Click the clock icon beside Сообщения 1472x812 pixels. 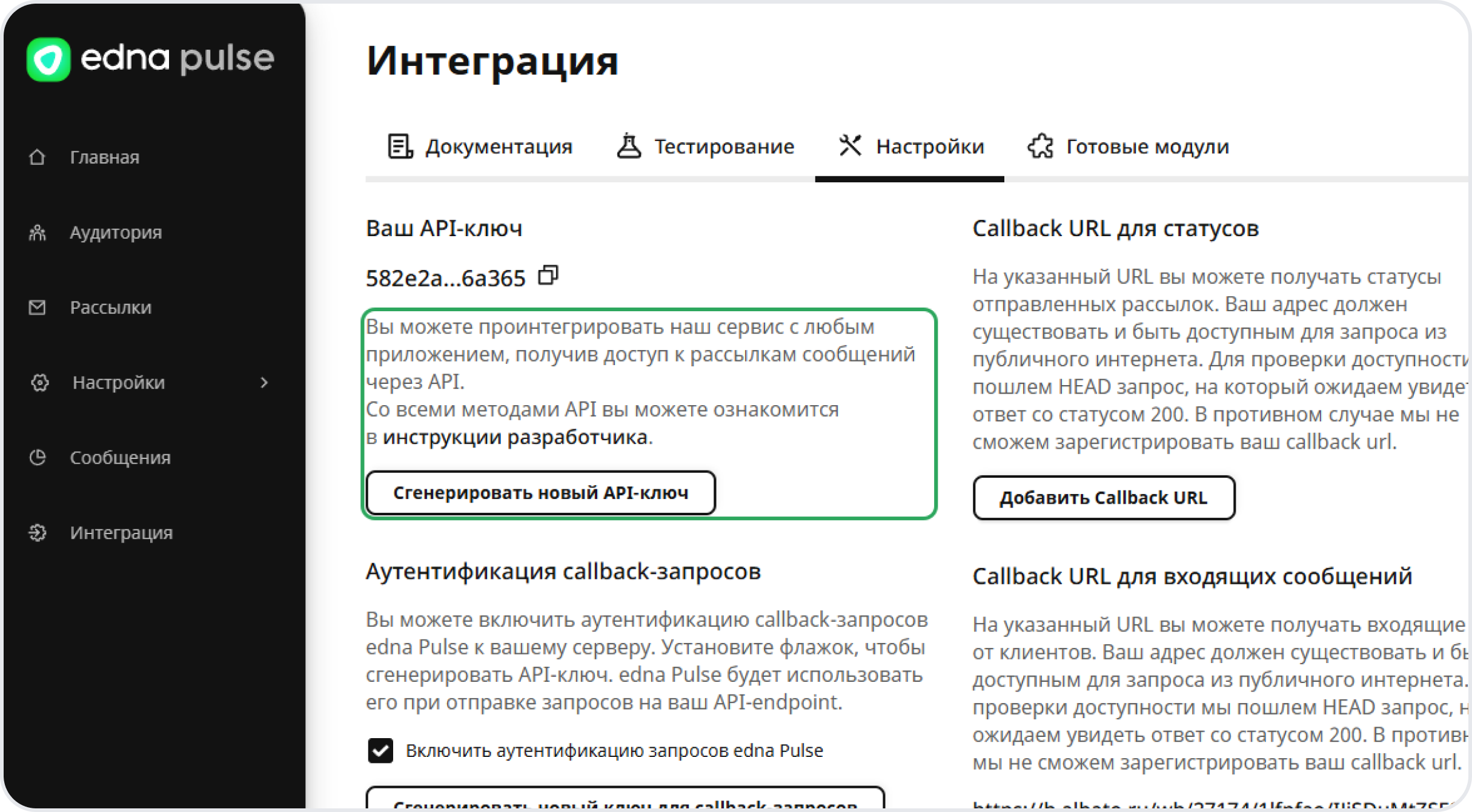point(38,457)
